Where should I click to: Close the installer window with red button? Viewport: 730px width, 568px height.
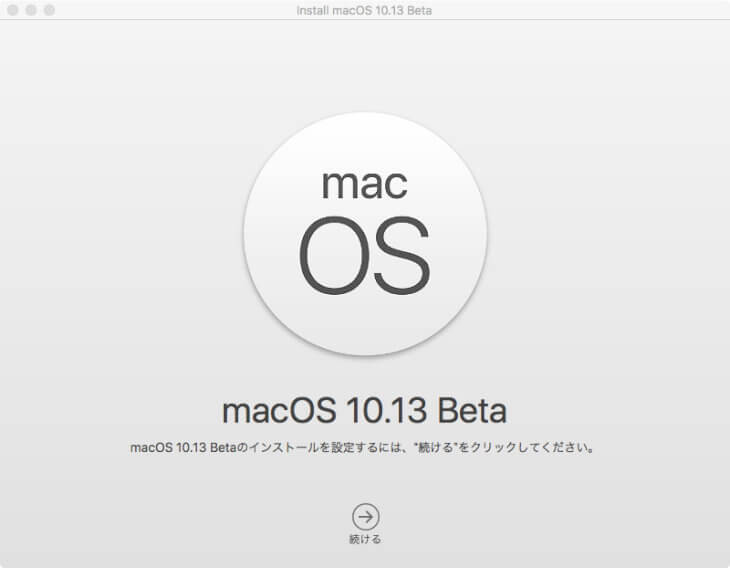(x=13, y=10)
